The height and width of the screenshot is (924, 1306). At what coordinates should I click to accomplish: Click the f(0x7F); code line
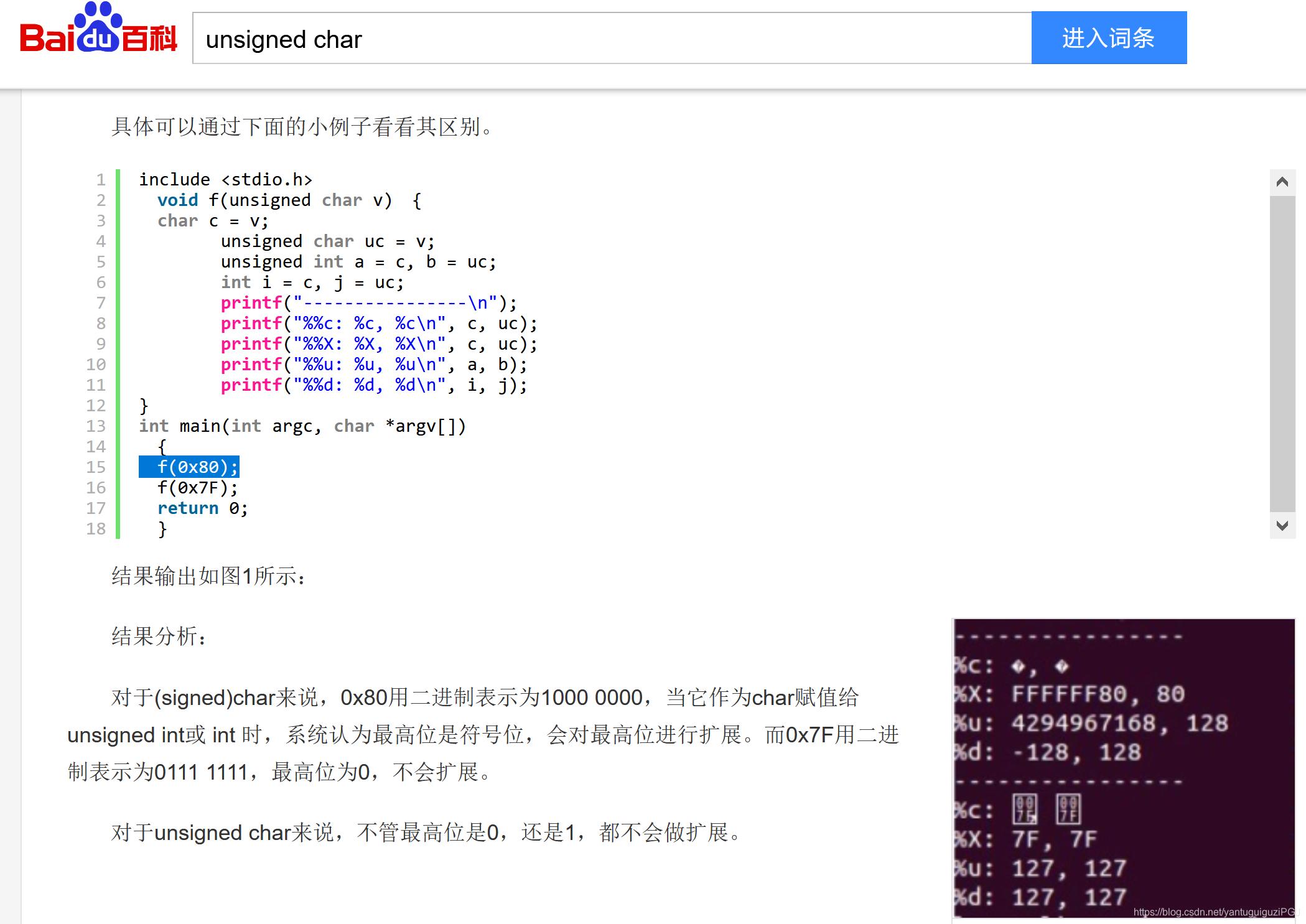pos(197,488)
